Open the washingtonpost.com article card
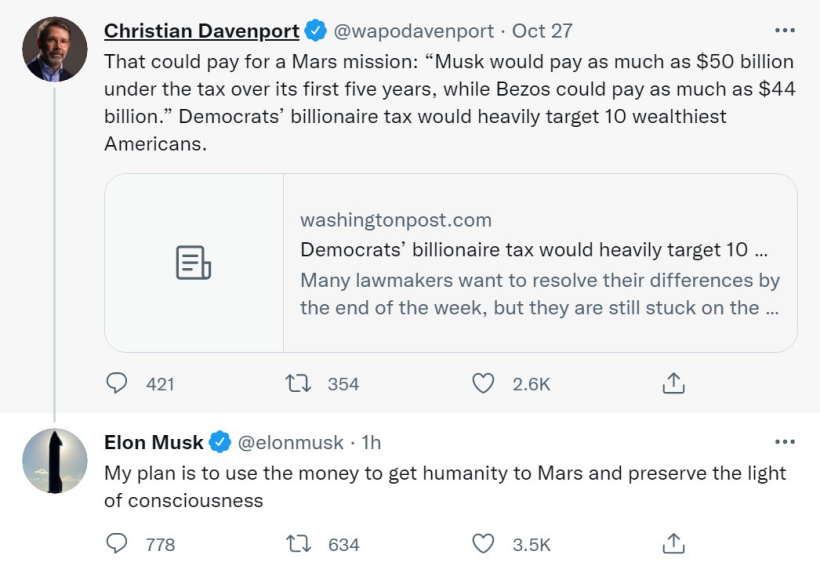The image size is (820, 573). pos(540,263)
